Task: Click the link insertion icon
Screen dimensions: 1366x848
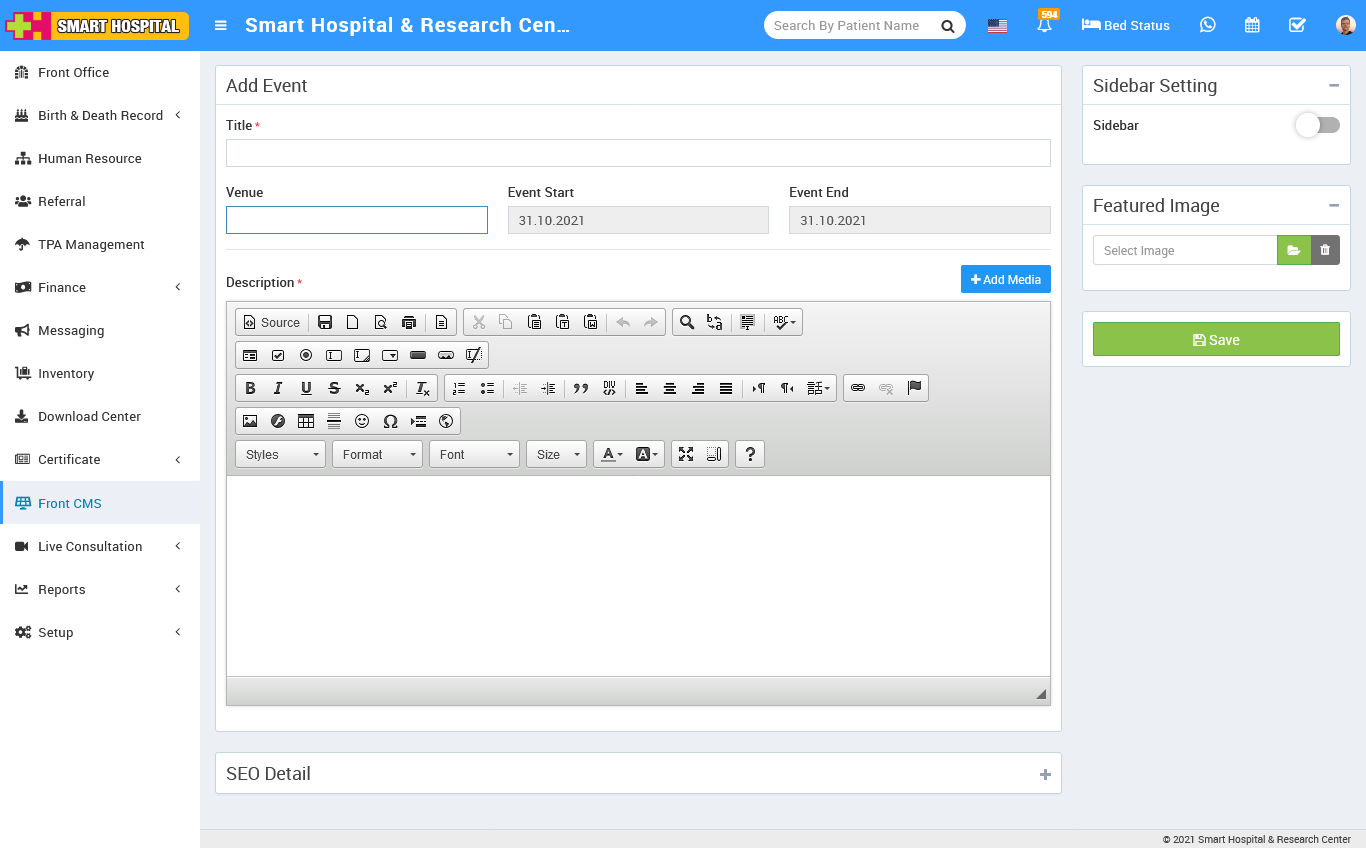Action: [858, 388]
